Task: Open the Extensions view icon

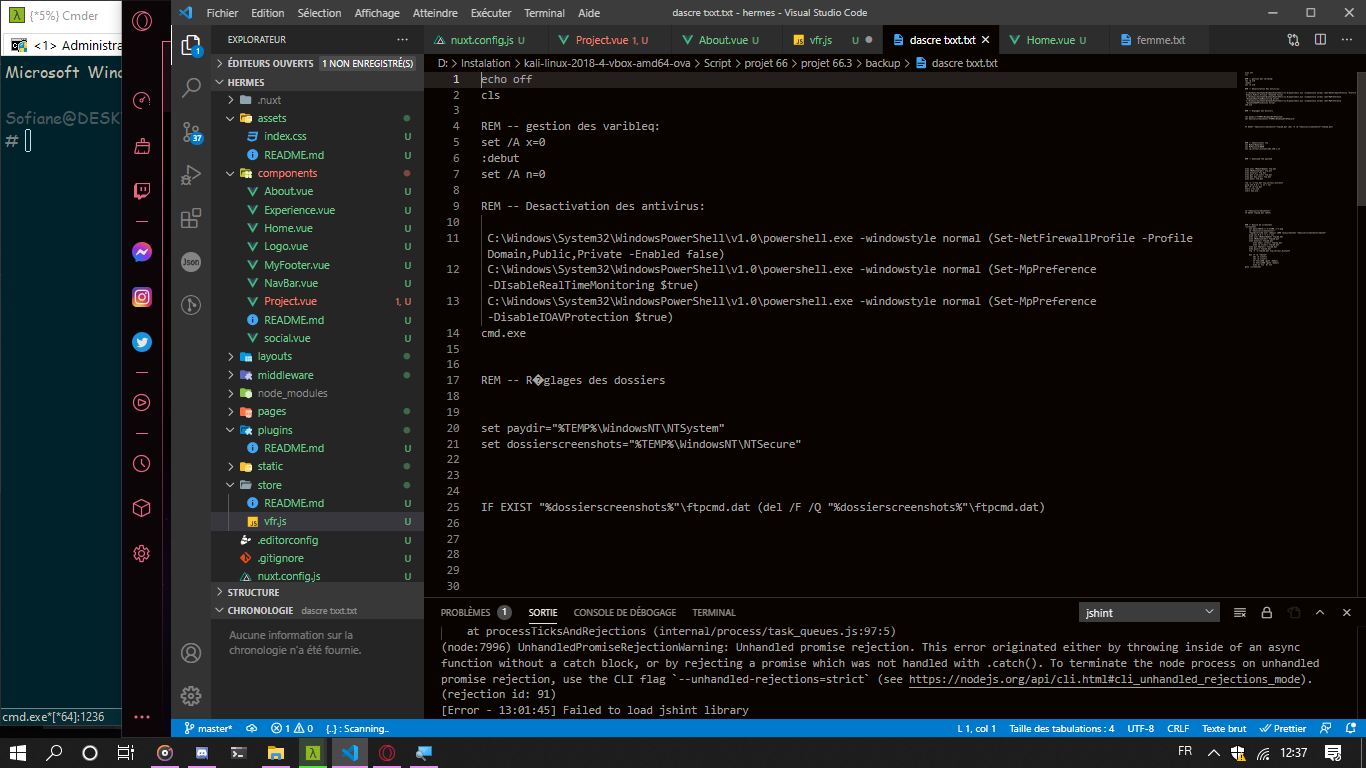Action: pos(191,218)
